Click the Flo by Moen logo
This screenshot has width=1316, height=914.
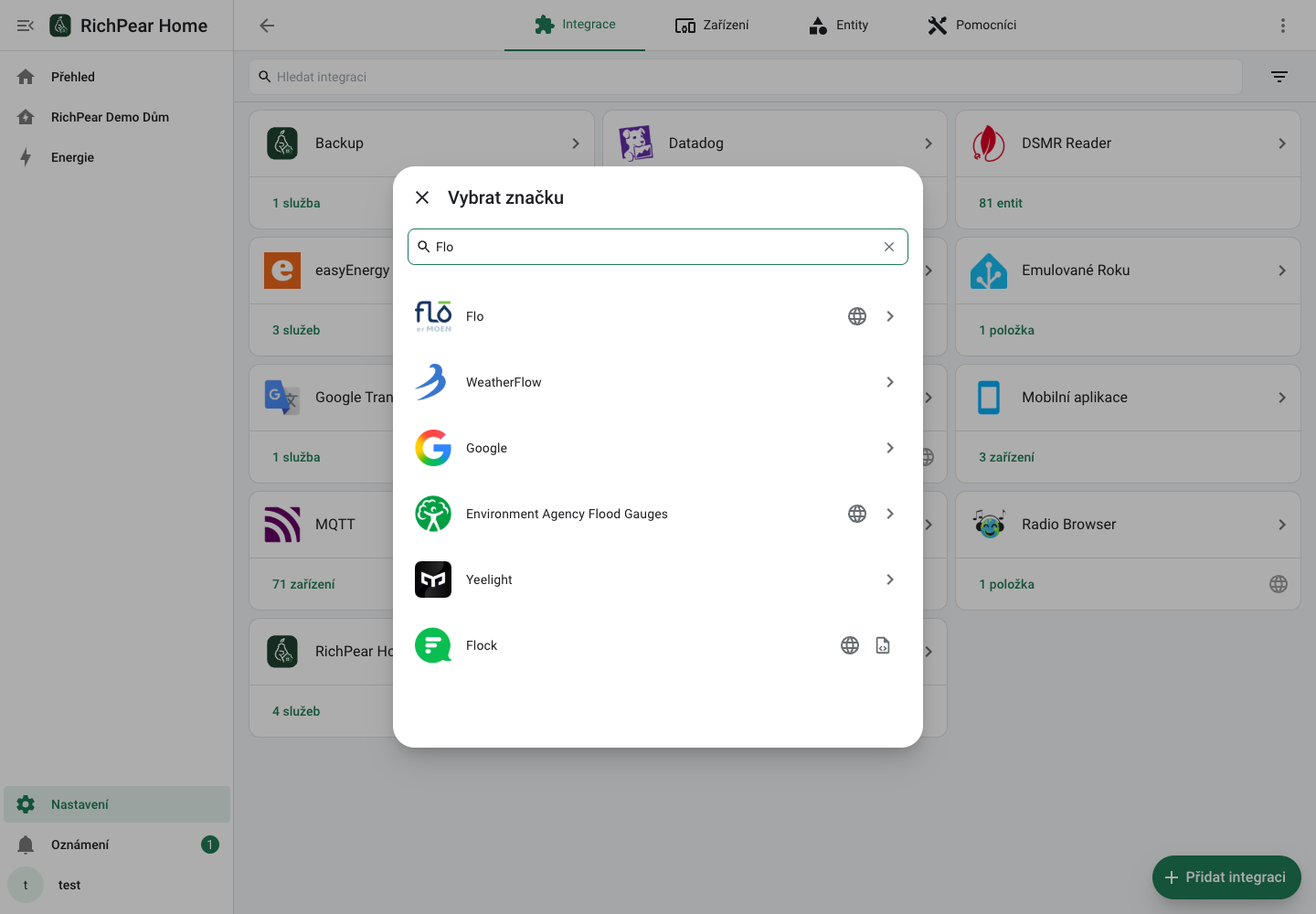(433, 316)
